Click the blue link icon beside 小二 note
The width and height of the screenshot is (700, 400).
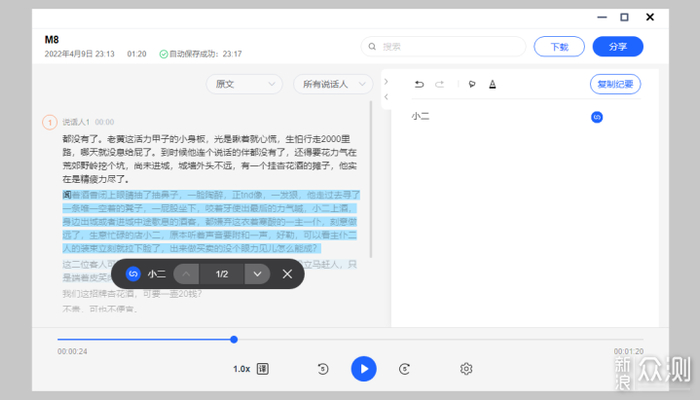pyautogui.click(x=597, y=117)
